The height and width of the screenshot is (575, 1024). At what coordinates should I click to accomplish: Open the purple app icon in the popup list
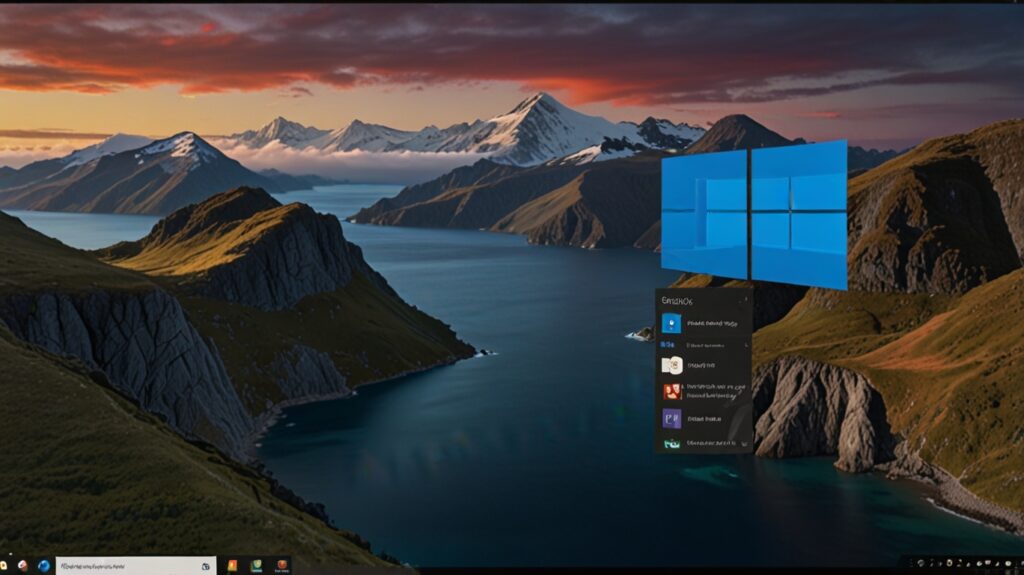pos(671,418)
